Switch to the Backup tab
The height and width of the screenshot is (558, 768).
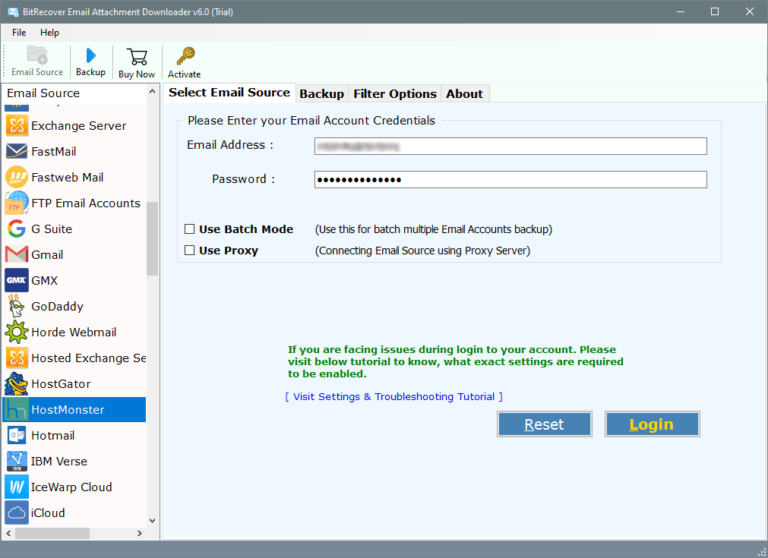(322, 94)
